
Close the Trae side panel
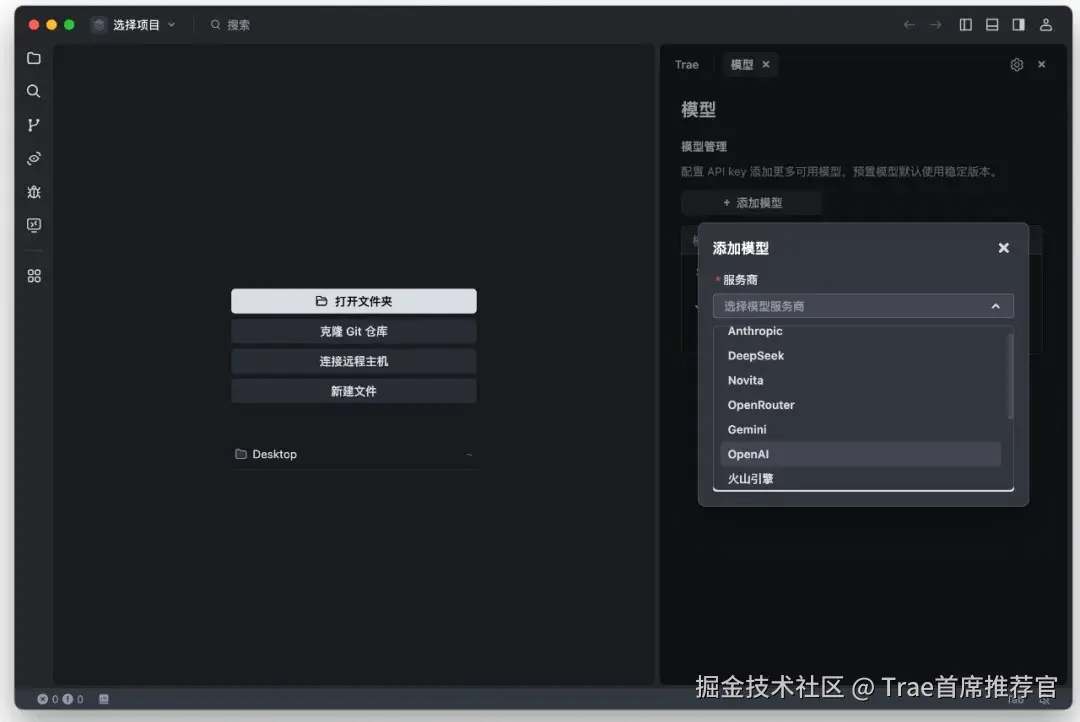pyautogui.click(x=1041, y=64)
